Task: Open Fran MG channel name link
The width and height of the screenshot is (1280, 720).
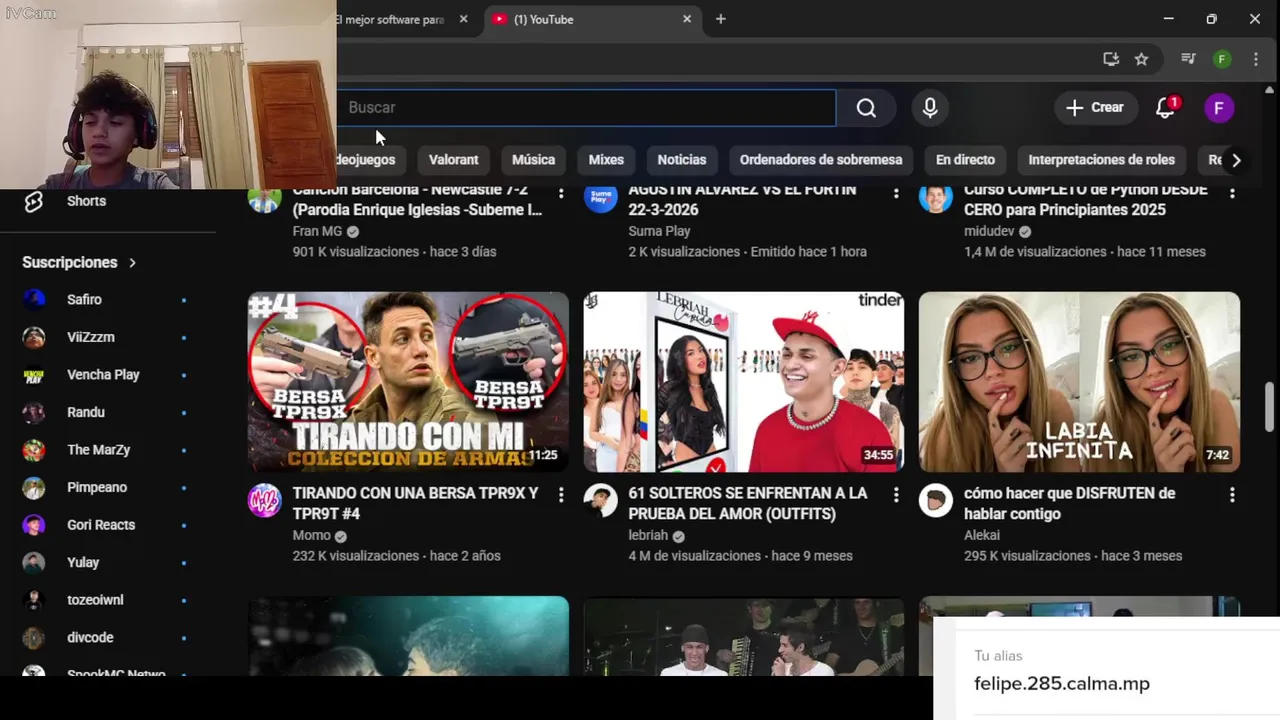Action: [317, 231]
